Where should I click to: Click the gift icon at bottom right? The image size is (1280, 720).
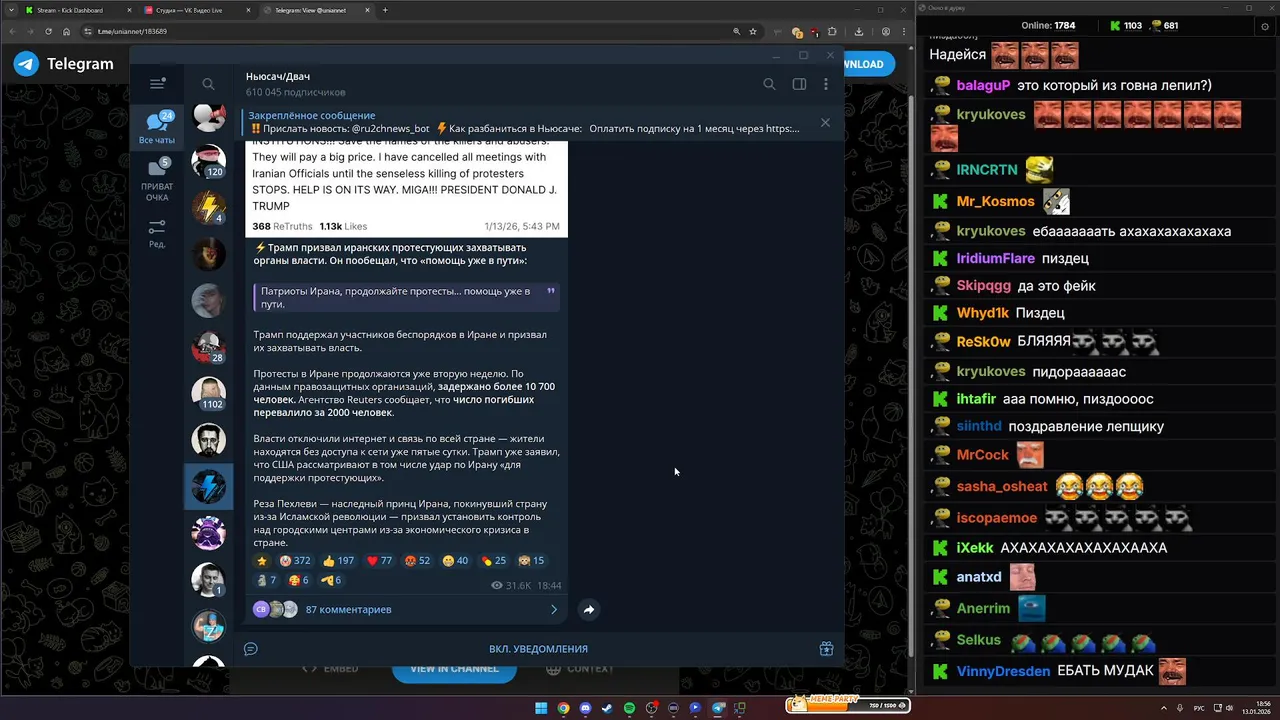point(826,649)
